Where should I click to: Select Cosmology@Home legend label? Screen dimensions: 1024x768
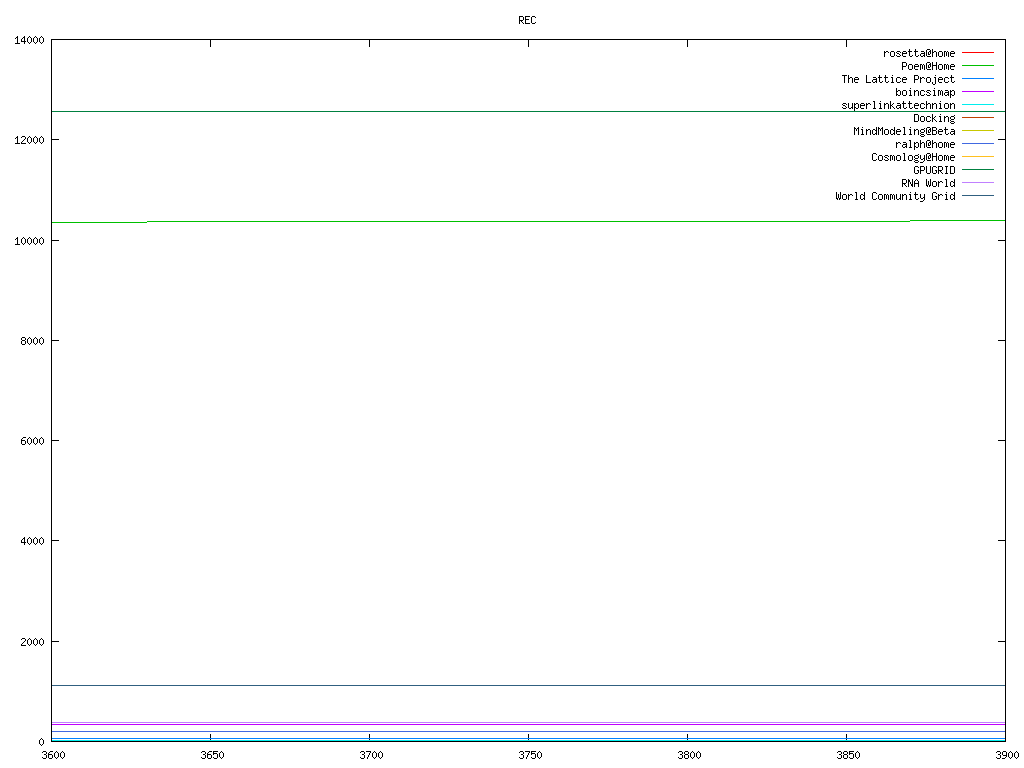(913, 157)
